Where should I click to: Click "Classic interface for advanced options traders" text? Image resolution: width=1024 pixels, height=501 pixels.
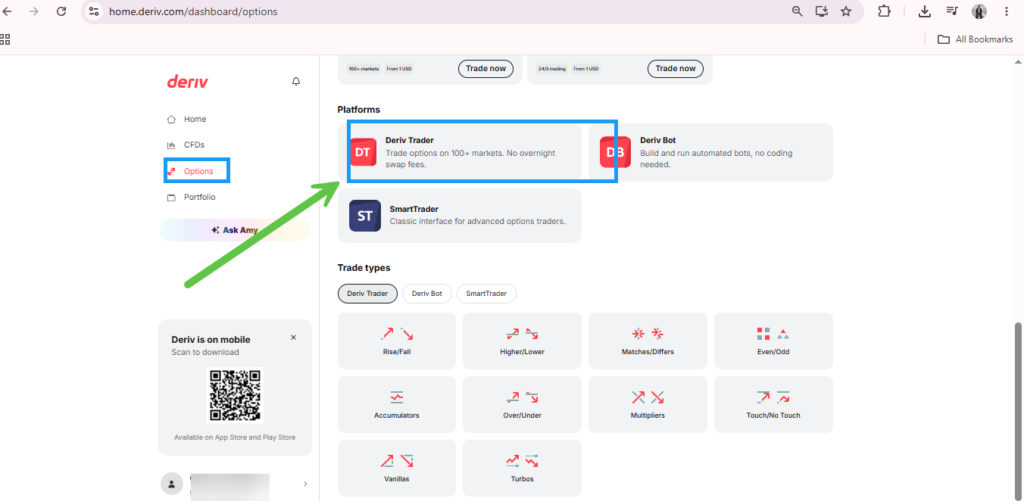click(477, 221)
